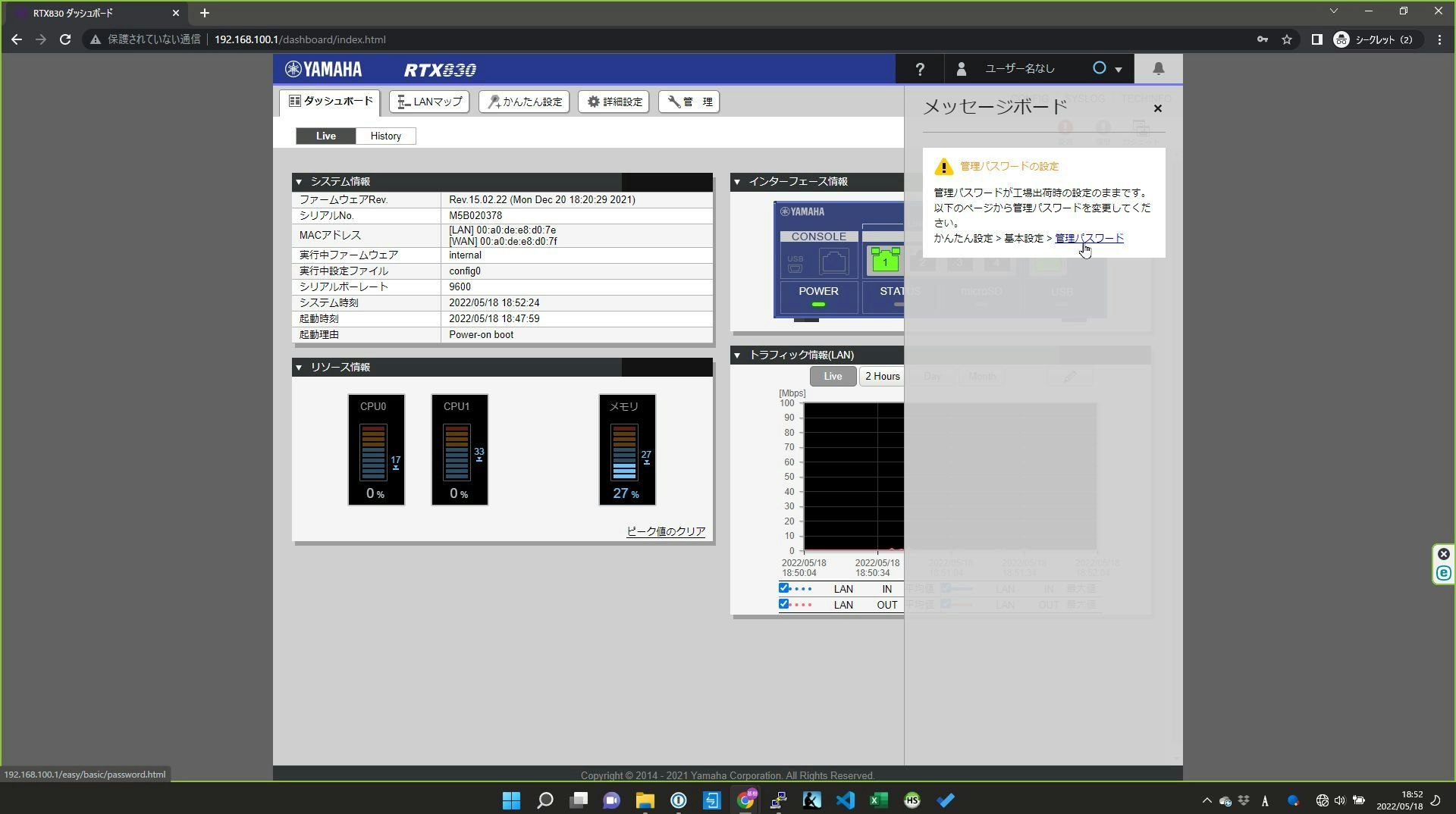The width and height of the screenshot is (1456, 814).
Task: Collapse the インターフェース情報 section
Action: [737, 182]
